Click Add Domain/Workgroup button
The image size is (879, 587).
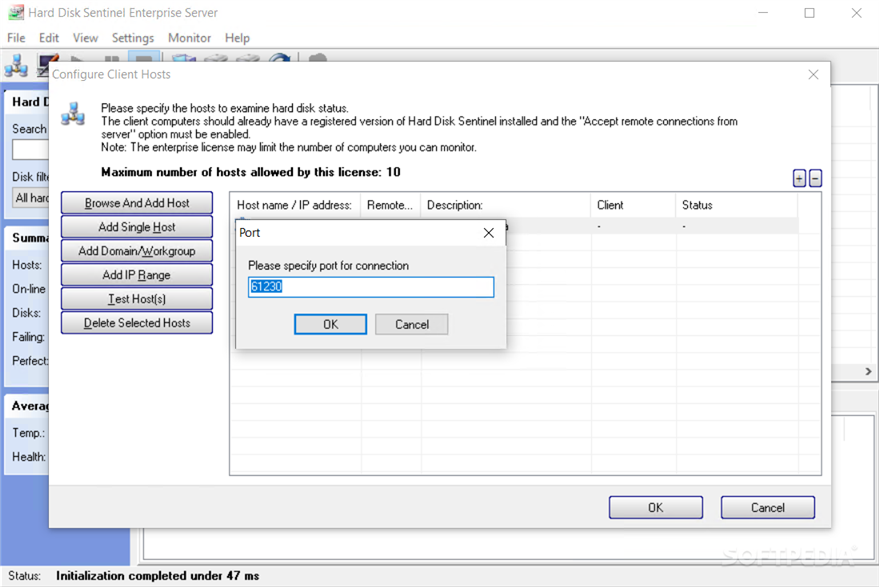pos(137,251)
